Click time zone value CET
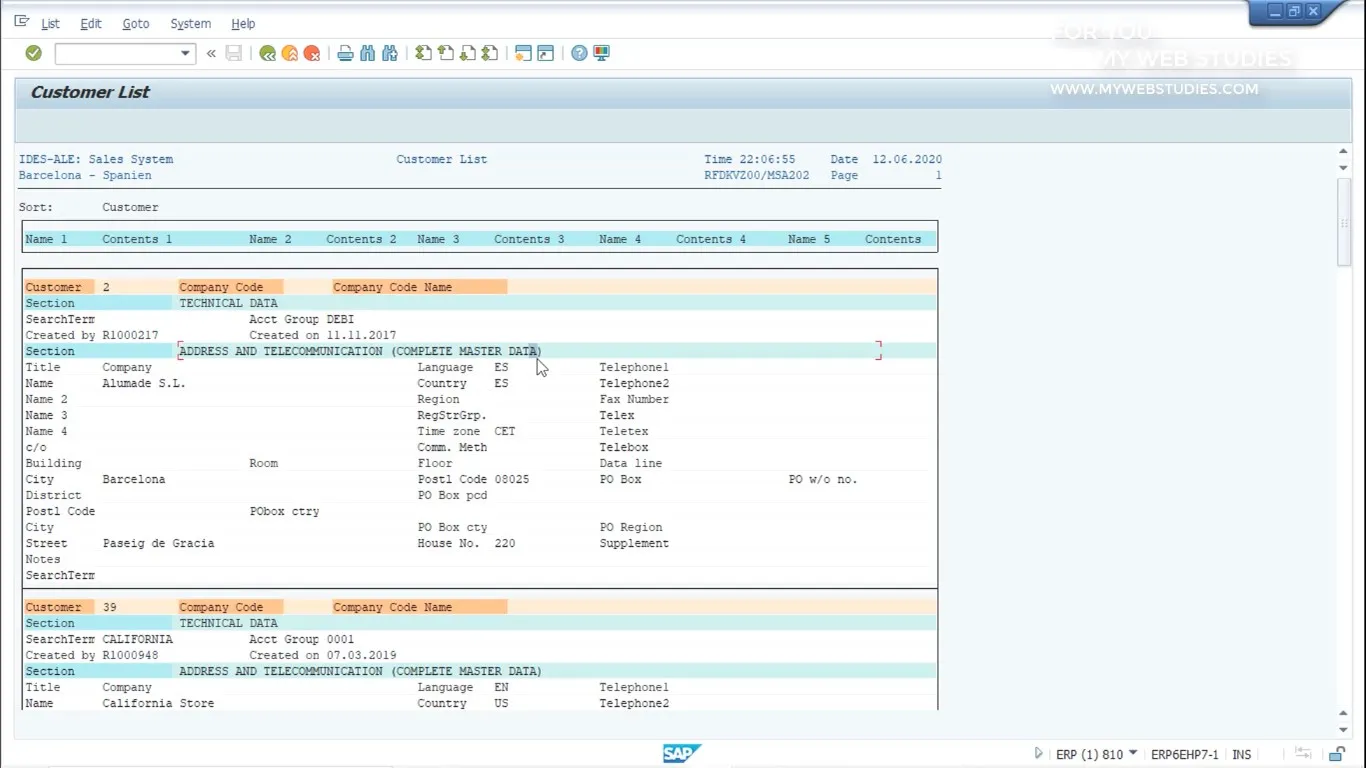The image size is (1366, 768). coord(505,431)
